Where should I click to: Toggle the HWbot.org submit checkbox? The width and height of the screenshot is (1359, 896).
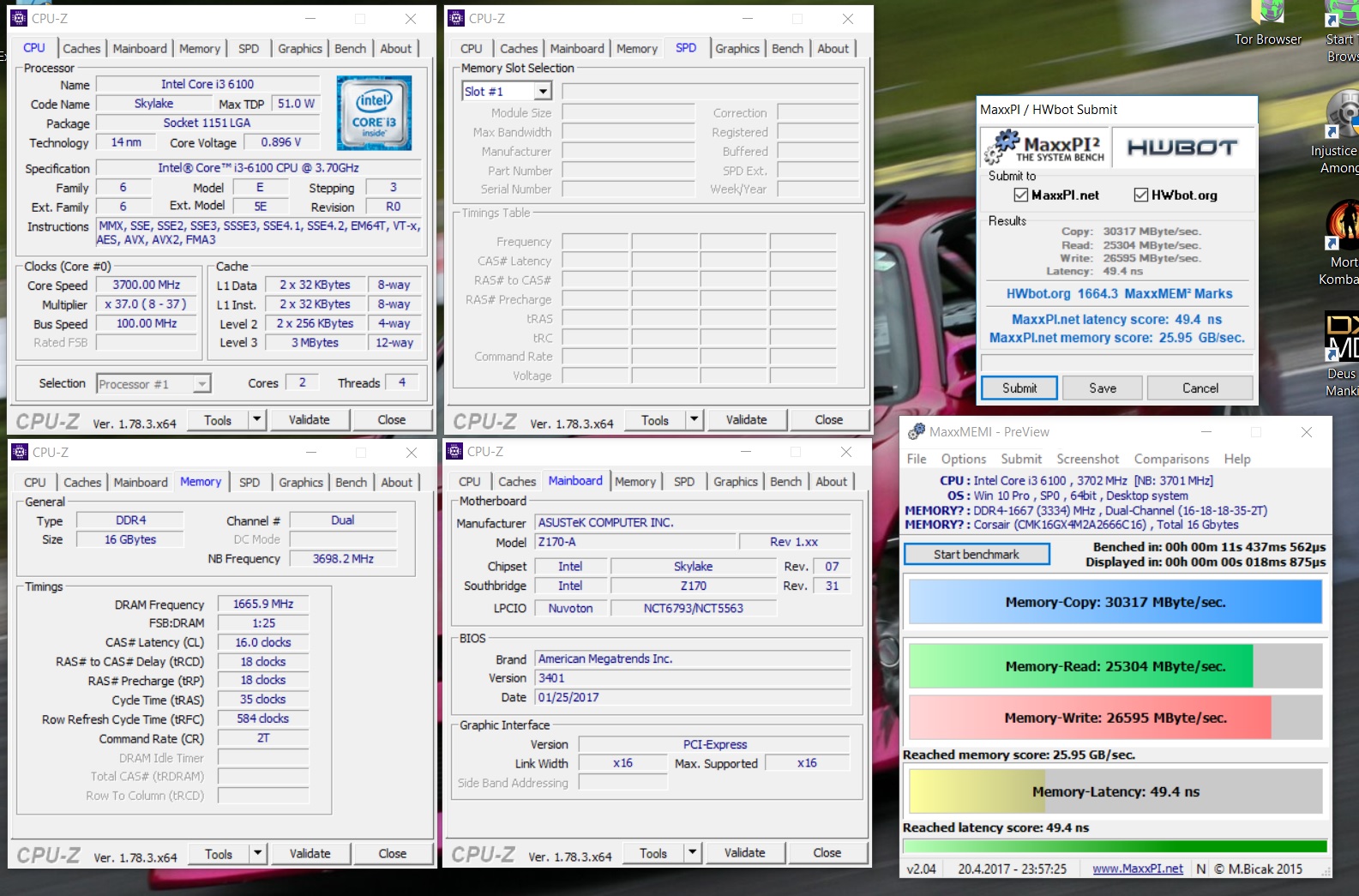(x=1140, y=195)
